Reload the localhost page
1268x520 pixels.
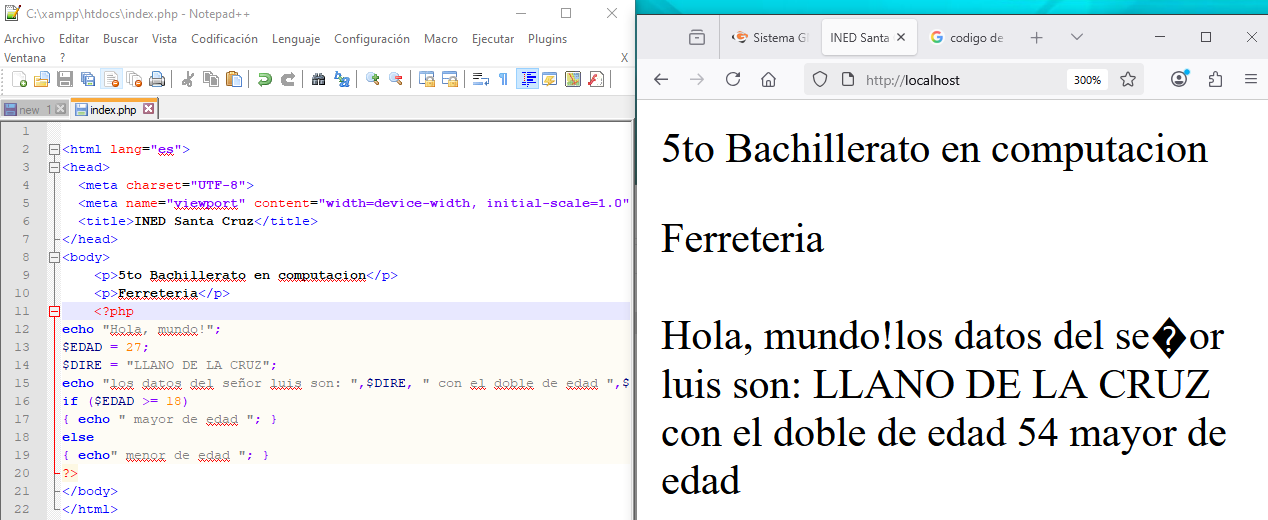click(x=732, y=79)
